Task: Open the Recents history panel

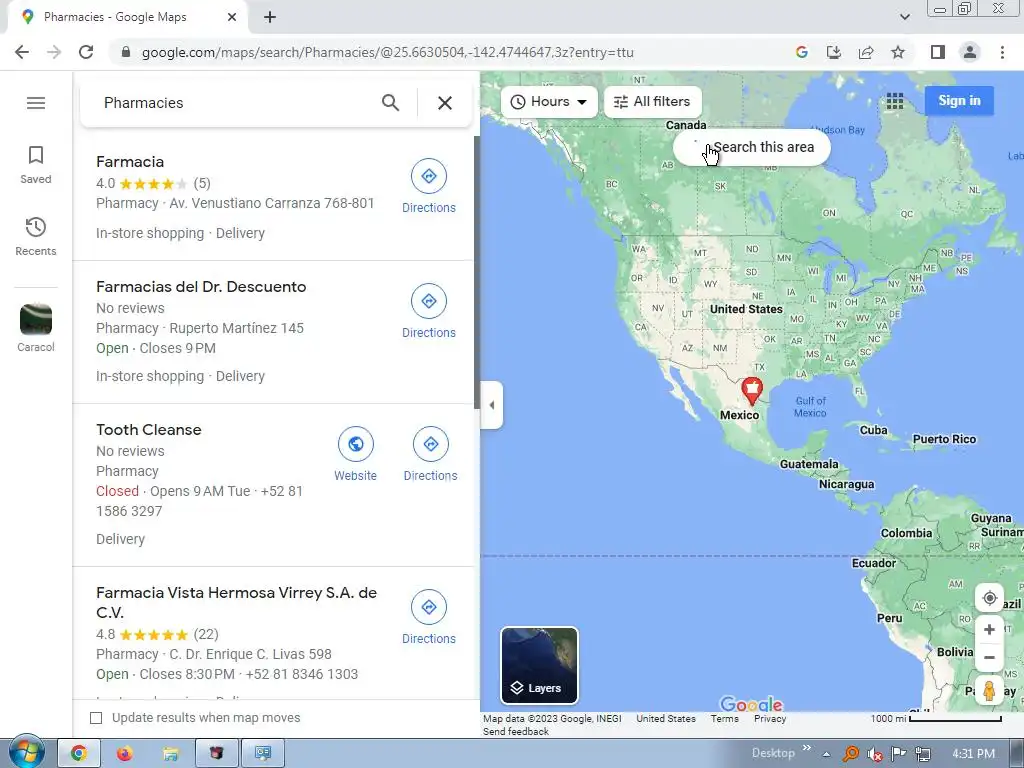Action: (36, 236)
